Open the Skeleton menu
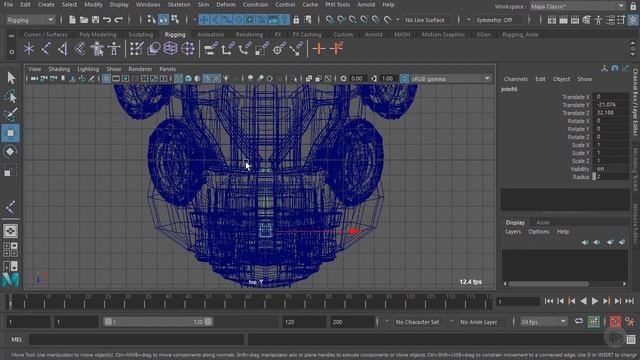The image size is (640, 360). pos(179,4)
